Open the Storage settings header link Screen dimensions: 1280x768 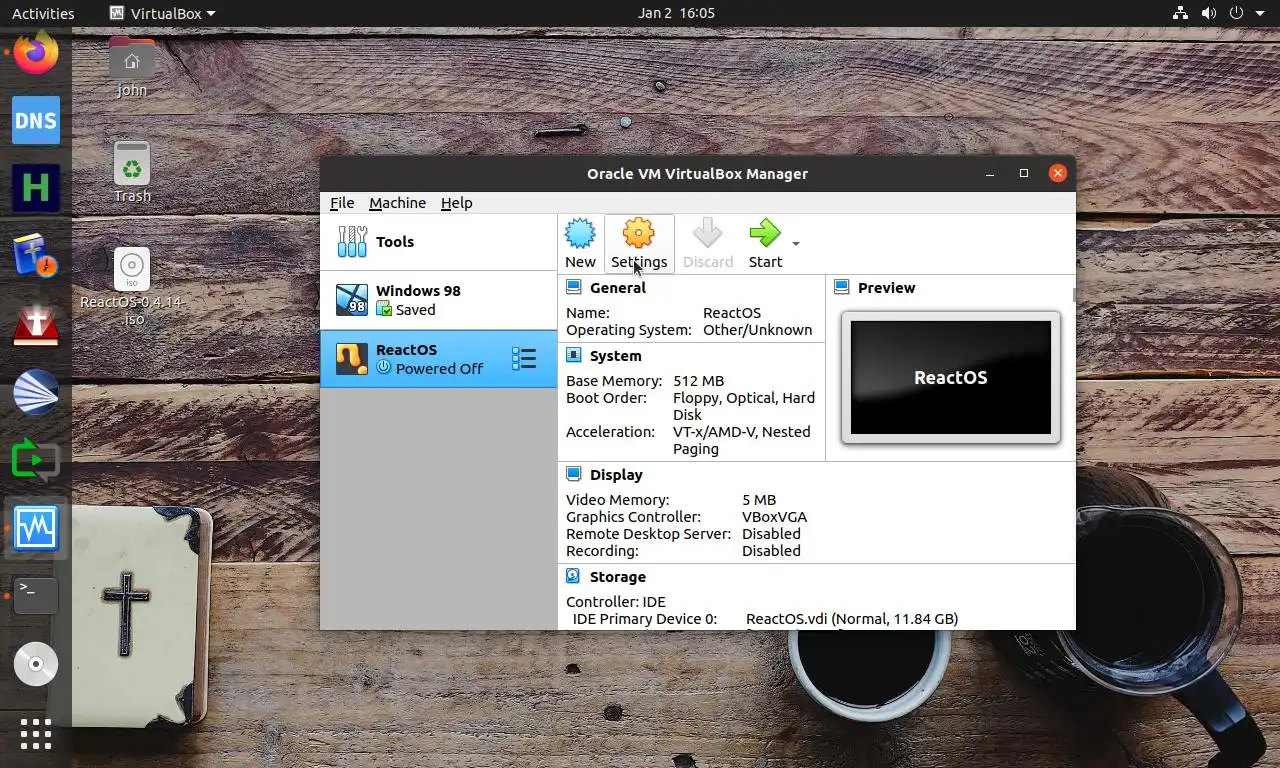pos(618,577)
